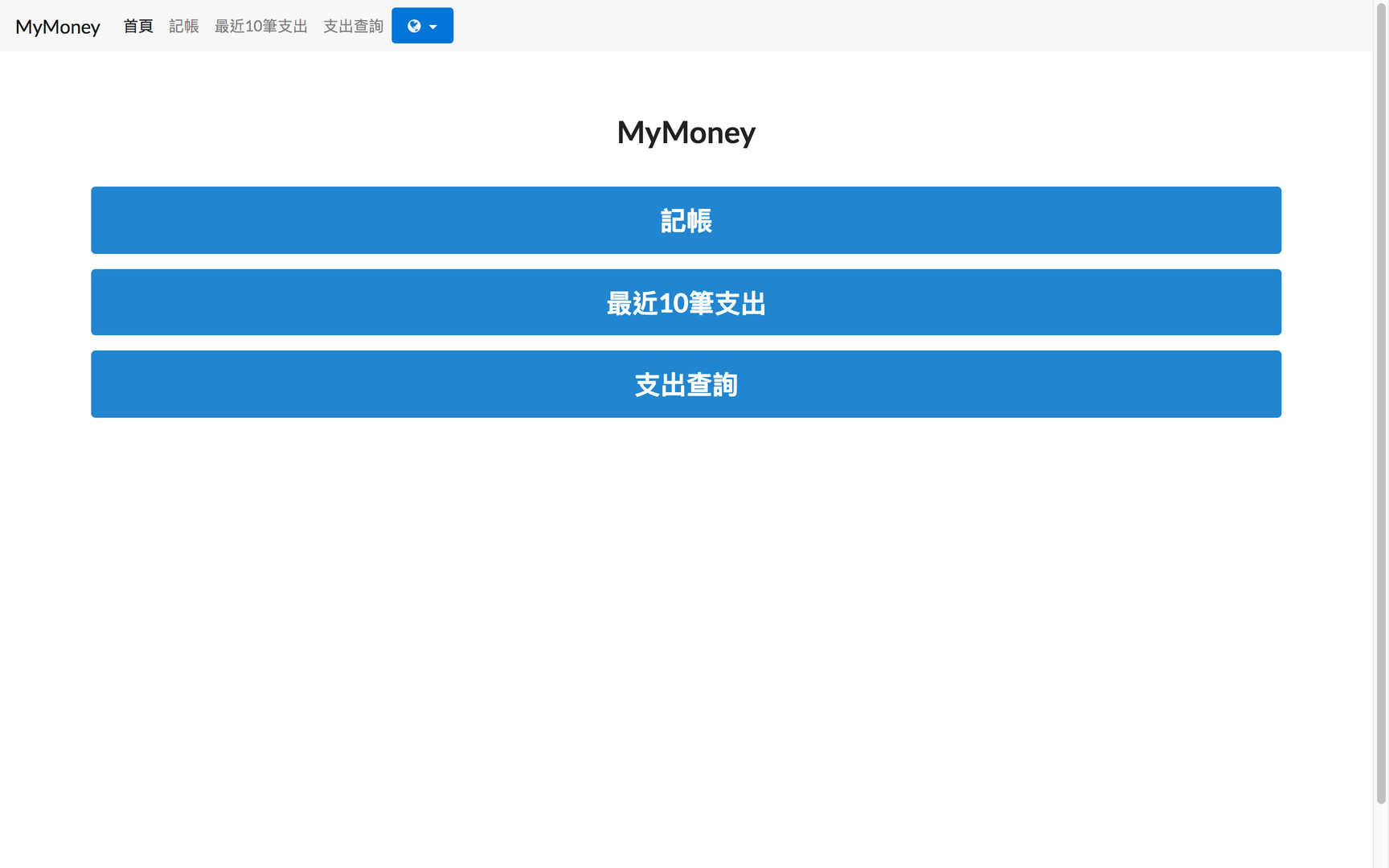Image resolution: width=1389 pixels, height=868 pixels.
Task: Click the vertical scrollbar thumb
Action: 1381,402
